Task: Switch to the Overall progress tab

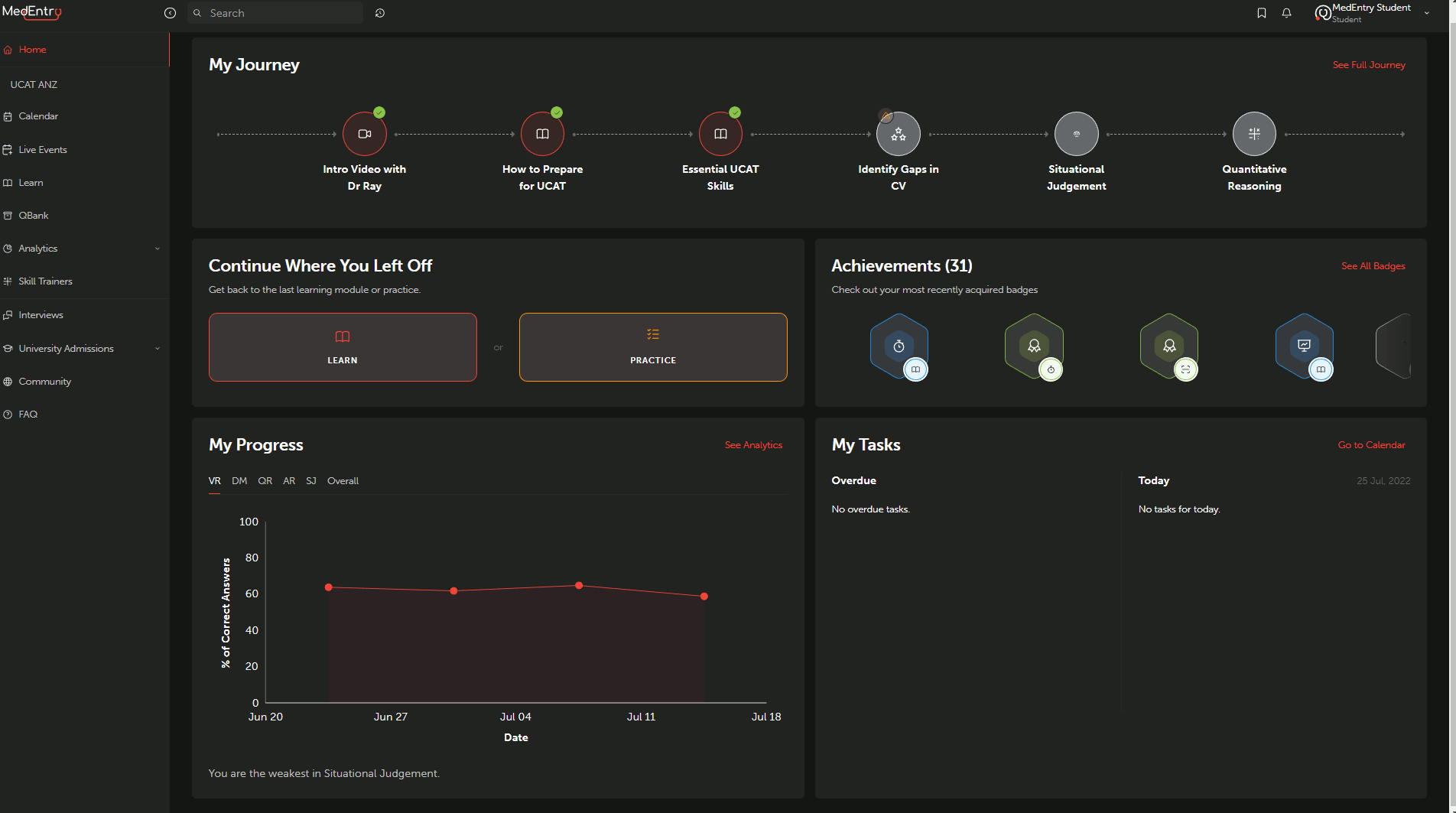Action: tap(343, 481)
